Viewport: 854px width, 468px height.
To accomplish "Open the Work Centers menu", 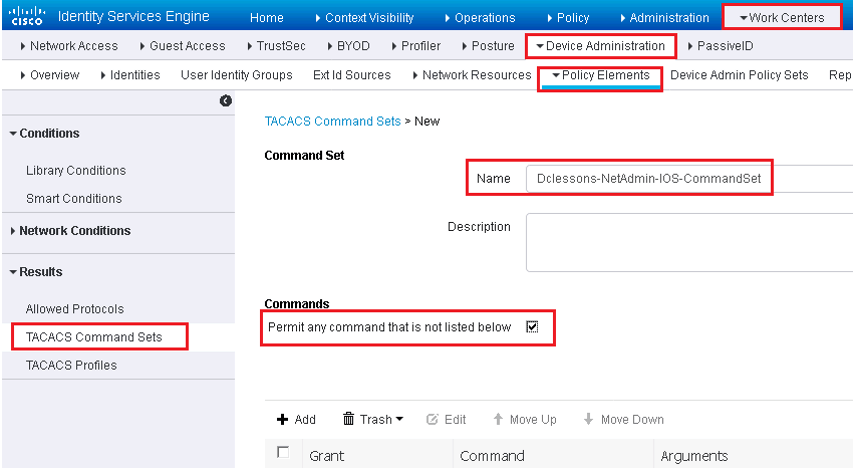I will [782, 17].
